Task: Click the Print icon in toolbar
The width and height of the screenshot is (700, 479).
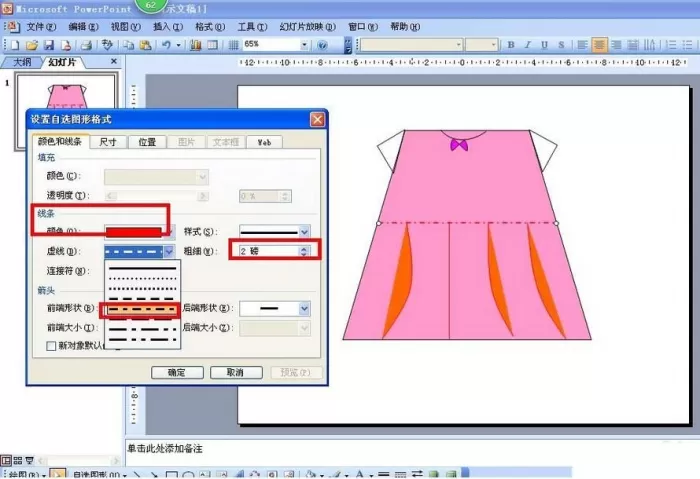Action: [x=87, y=45]
